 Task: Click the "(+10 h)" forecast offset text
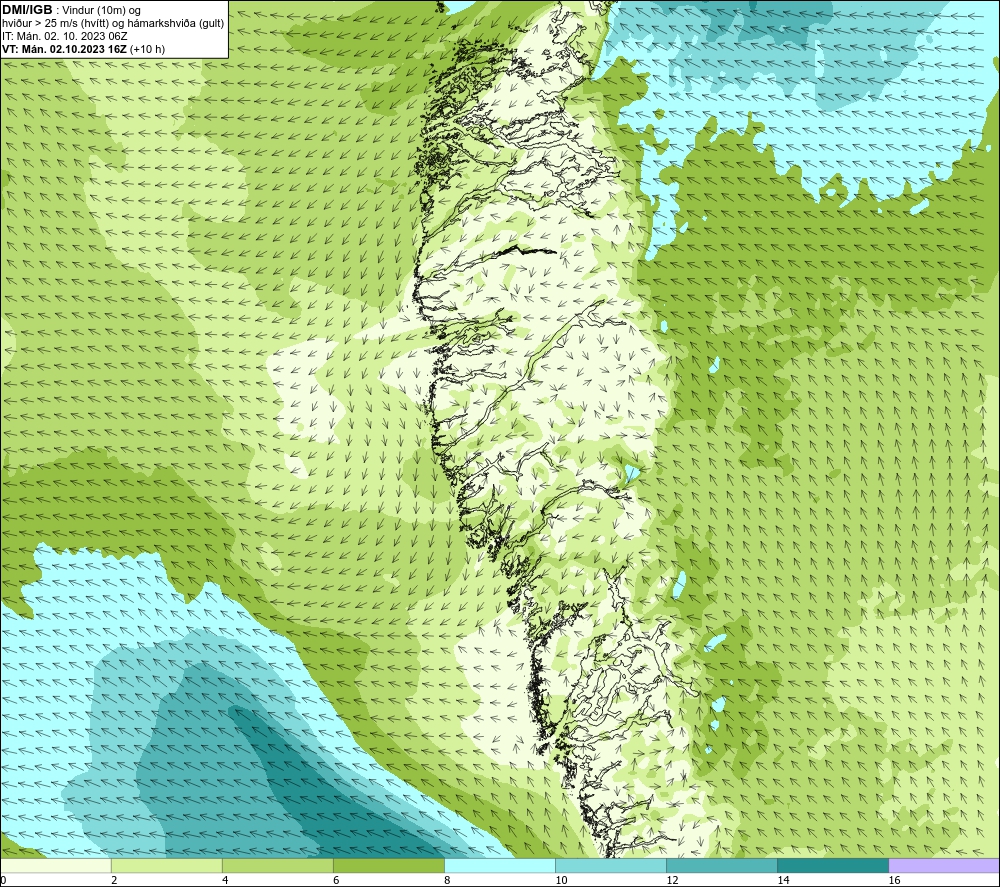click(147, 49)
